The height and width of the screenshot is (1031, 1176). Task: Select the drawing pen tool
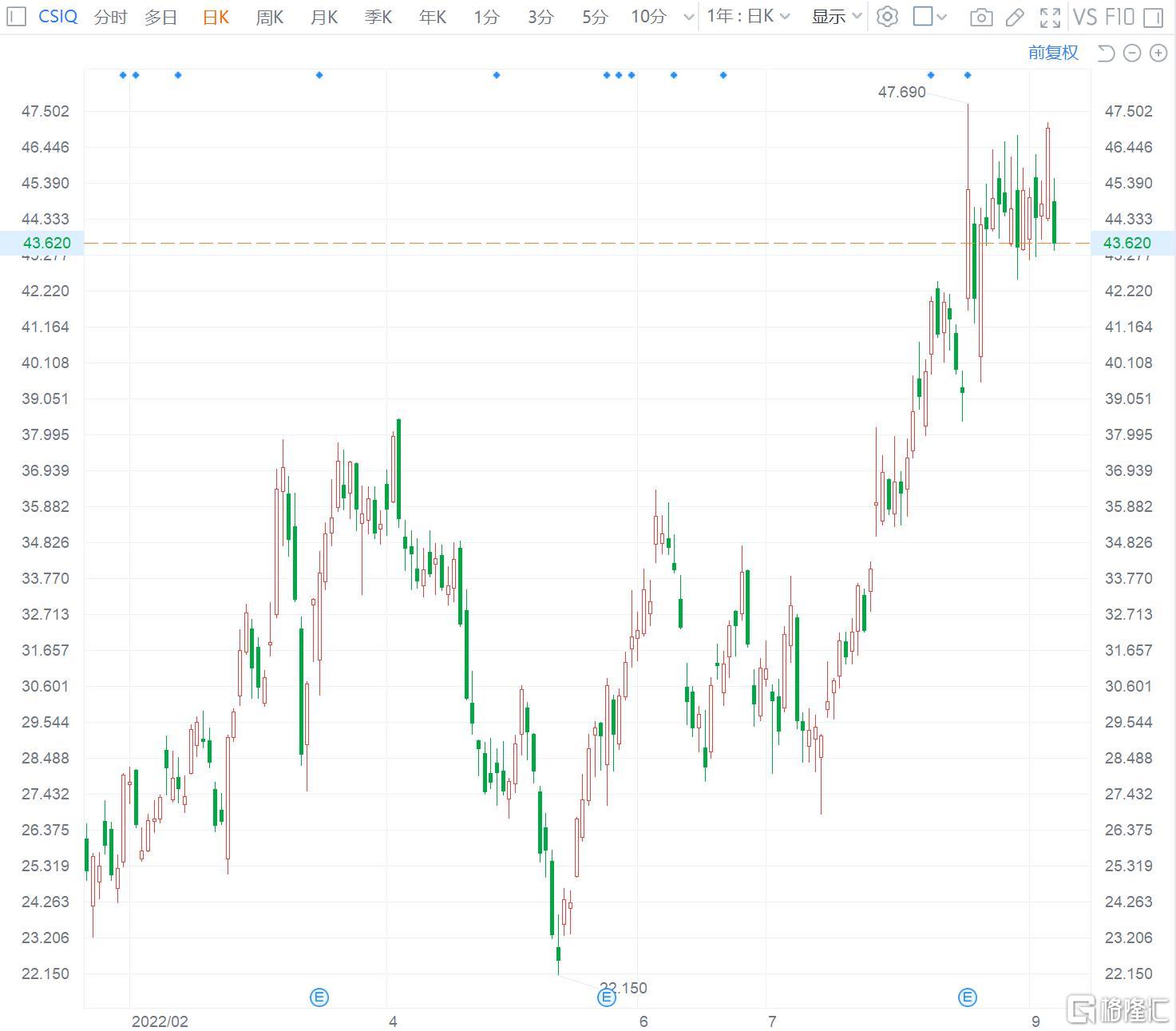[x=1015, y=17]
